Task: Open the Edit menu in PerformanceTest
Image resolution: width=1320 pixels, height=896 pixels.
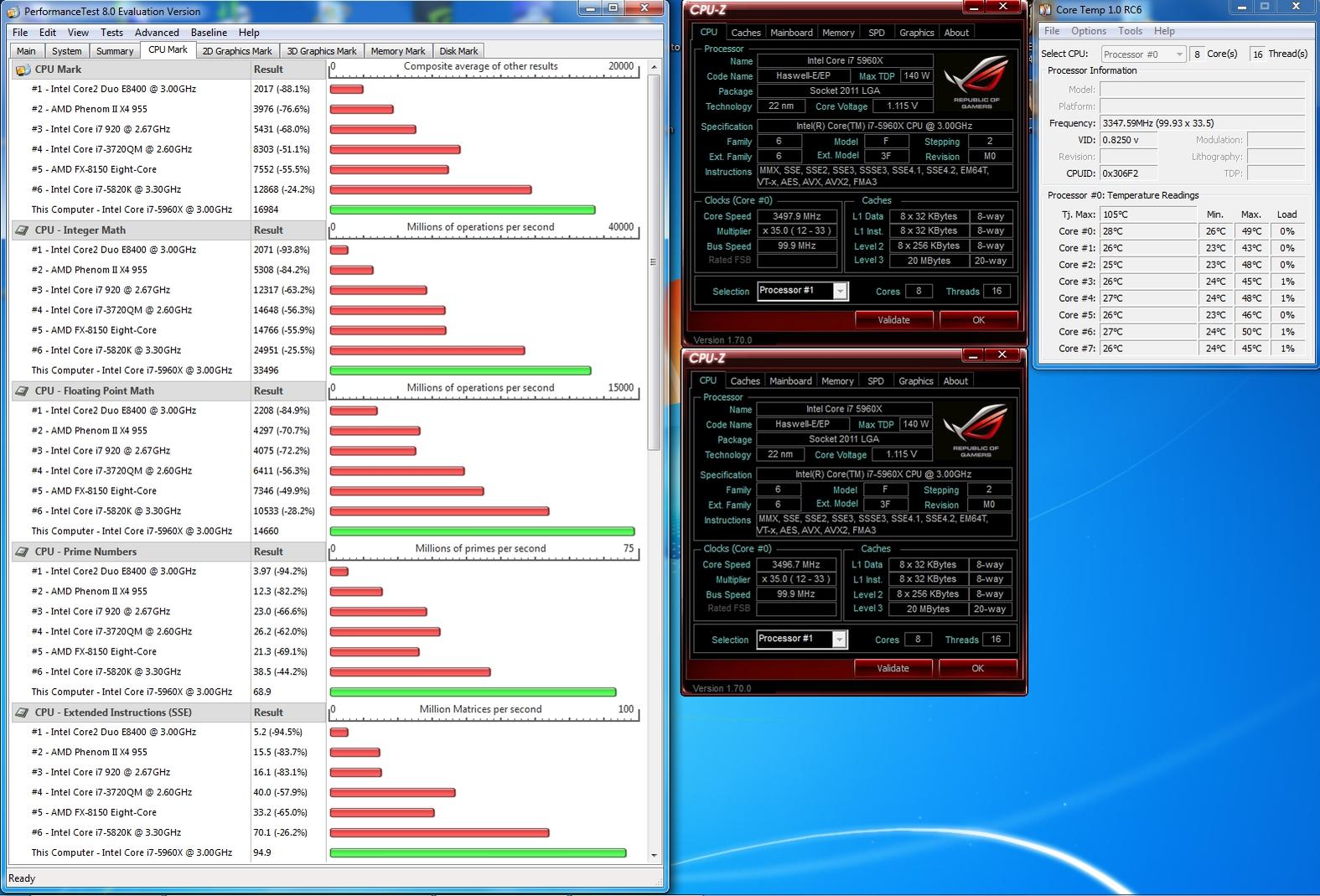Action: 48,33
